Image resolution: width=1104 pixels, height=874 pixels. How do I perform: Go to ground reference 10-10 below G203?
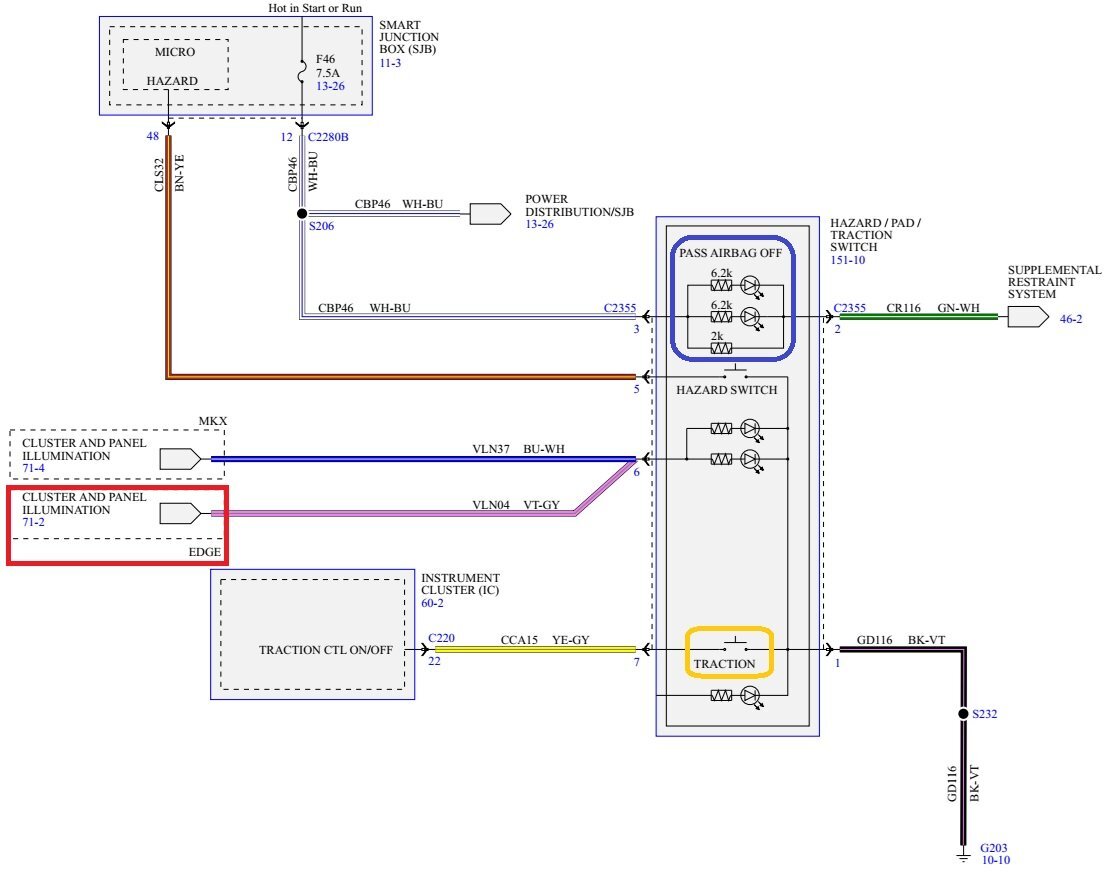pos(995,860)
